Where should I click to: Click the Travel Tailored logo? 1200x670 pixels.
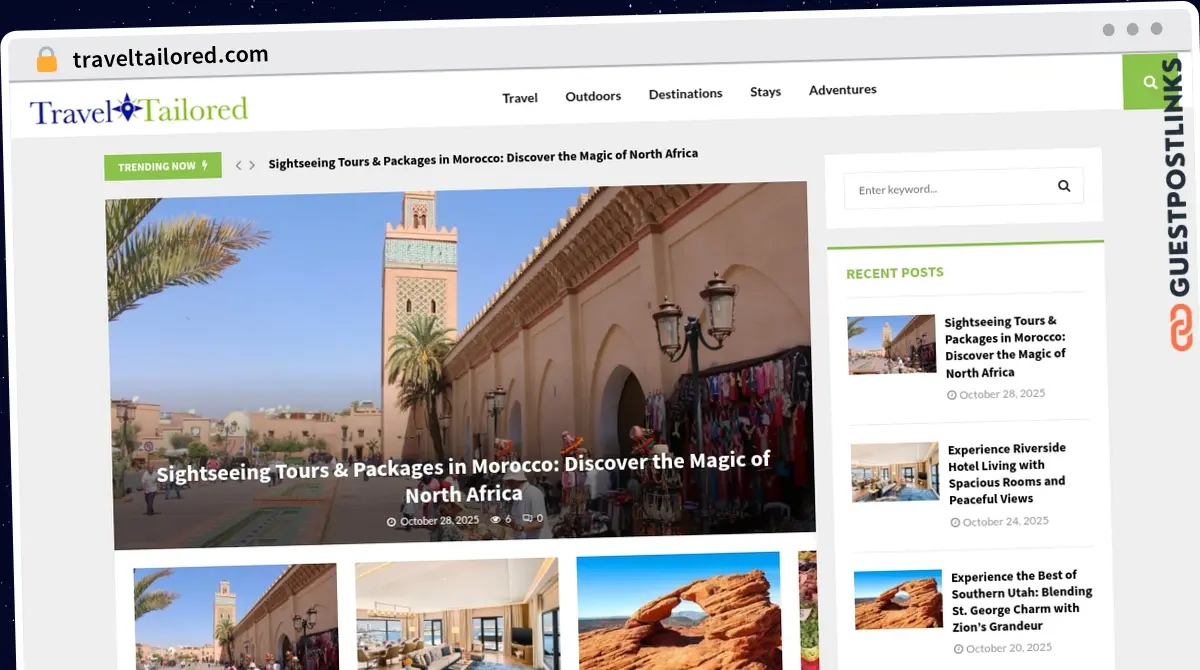click(x=139, y=109)
